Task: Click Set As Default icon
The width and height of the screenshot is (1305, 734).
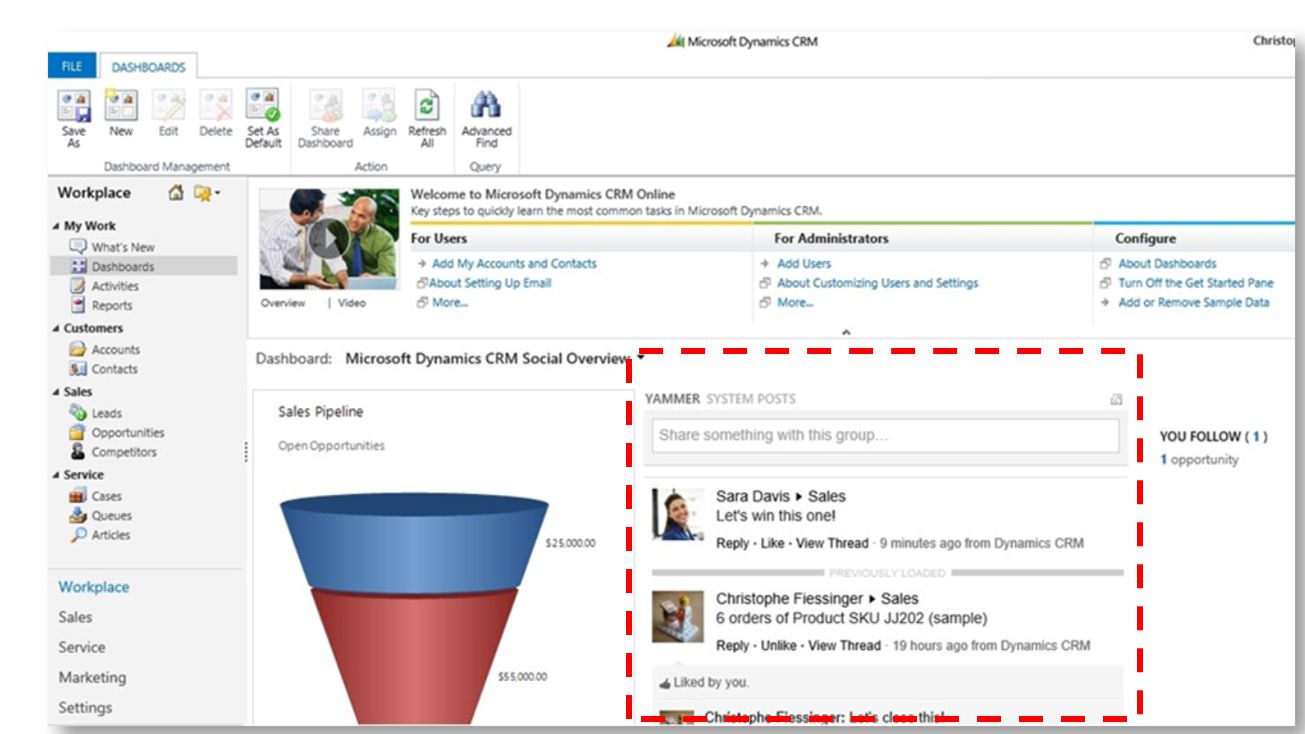Action: [263, 105]
